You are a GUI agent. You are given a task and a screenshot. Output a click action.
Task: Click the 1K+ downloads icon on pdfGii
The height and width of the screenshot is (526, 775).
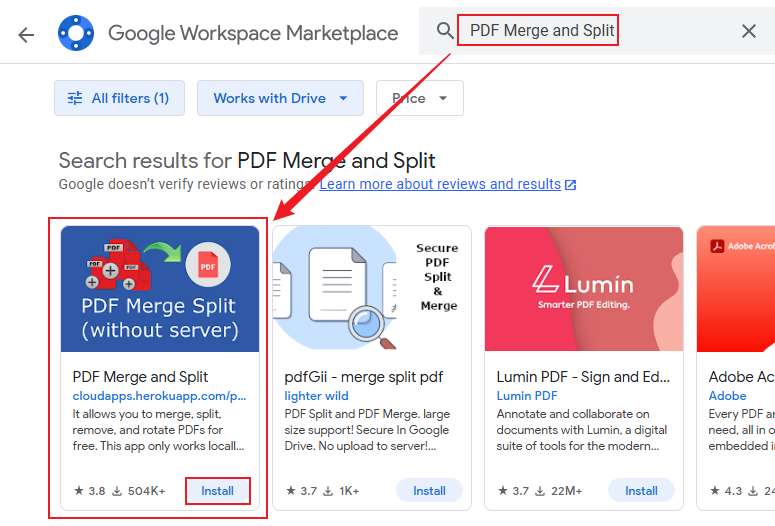click(328, 491)
